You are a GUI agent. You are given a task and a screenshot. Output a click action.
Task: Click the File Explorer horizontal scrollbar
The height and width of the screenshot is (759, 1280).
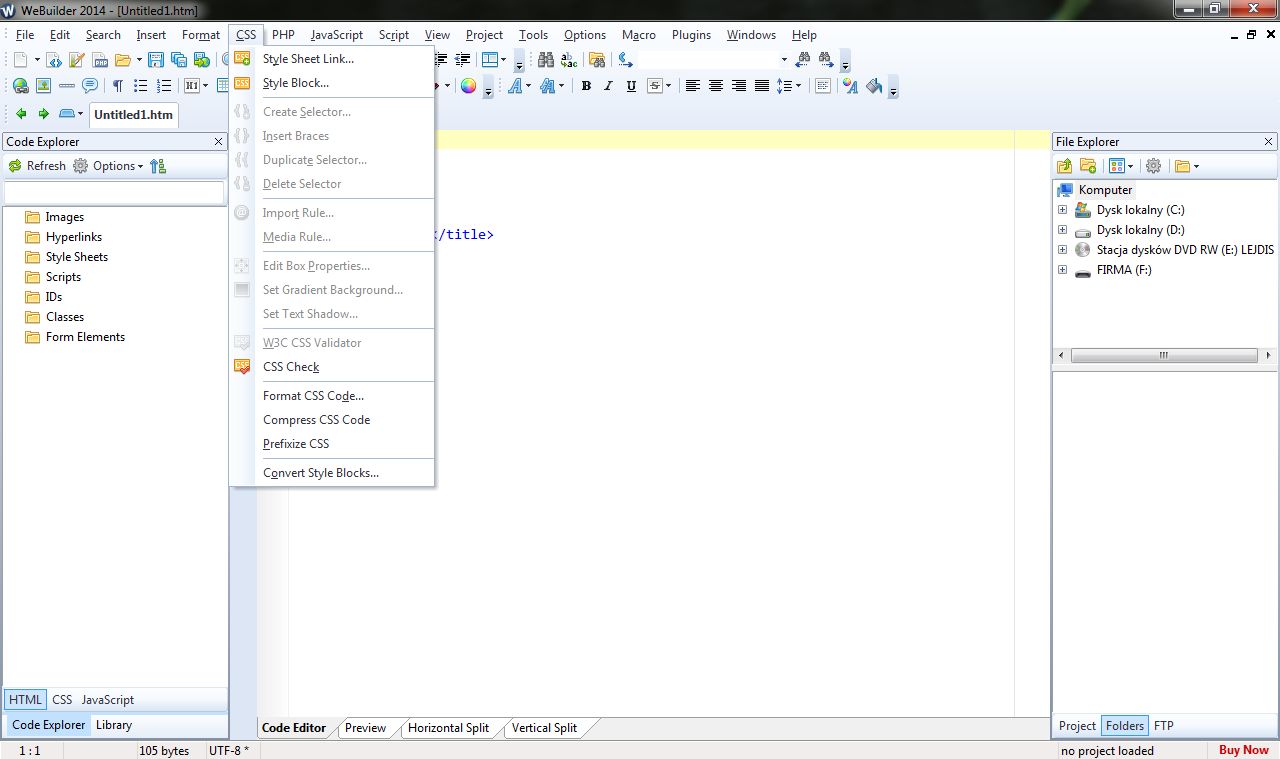(x=1164, y=355)
